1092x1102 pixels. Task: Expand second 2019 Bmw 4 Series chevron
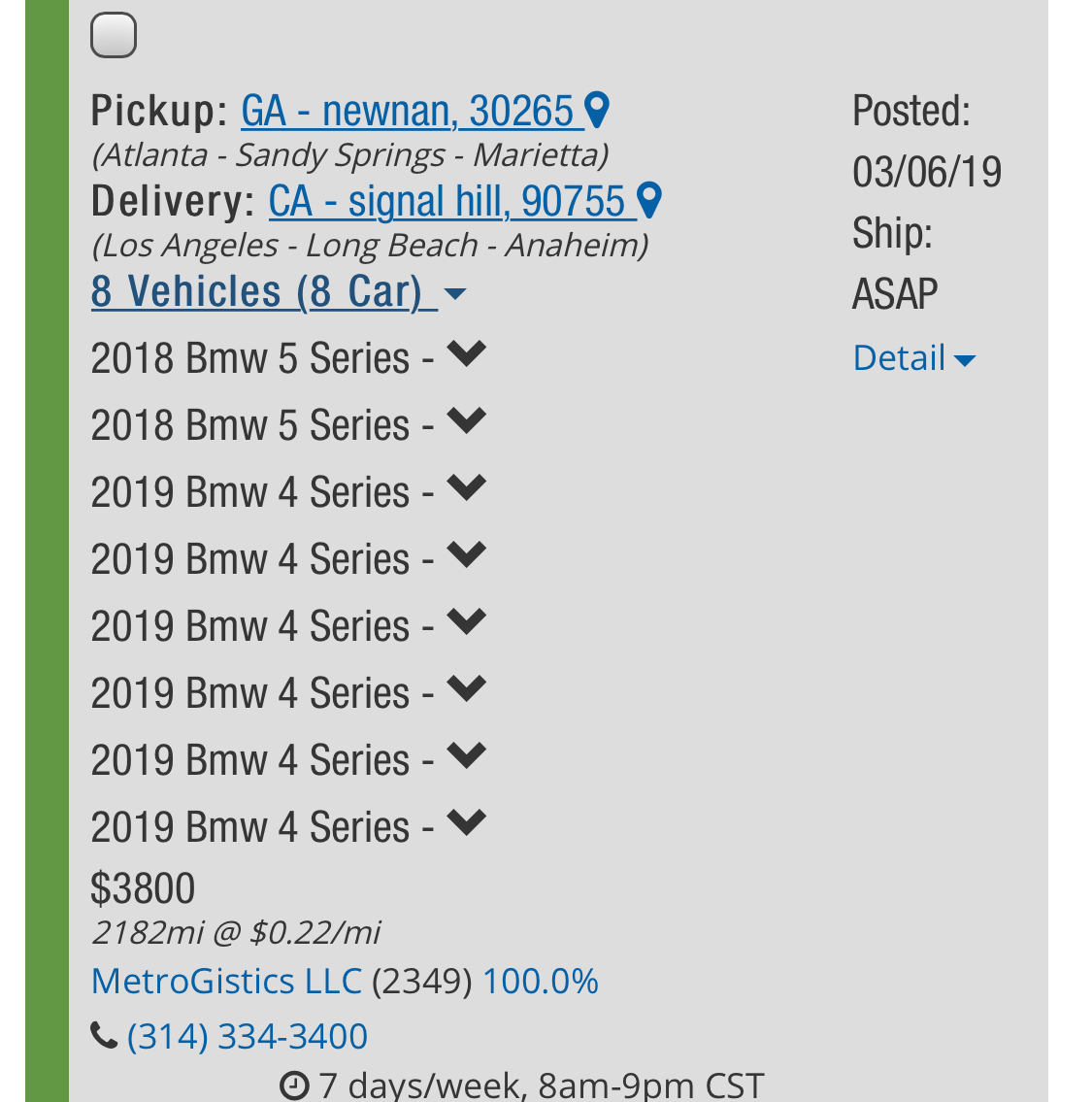click(x=466, y=556)
